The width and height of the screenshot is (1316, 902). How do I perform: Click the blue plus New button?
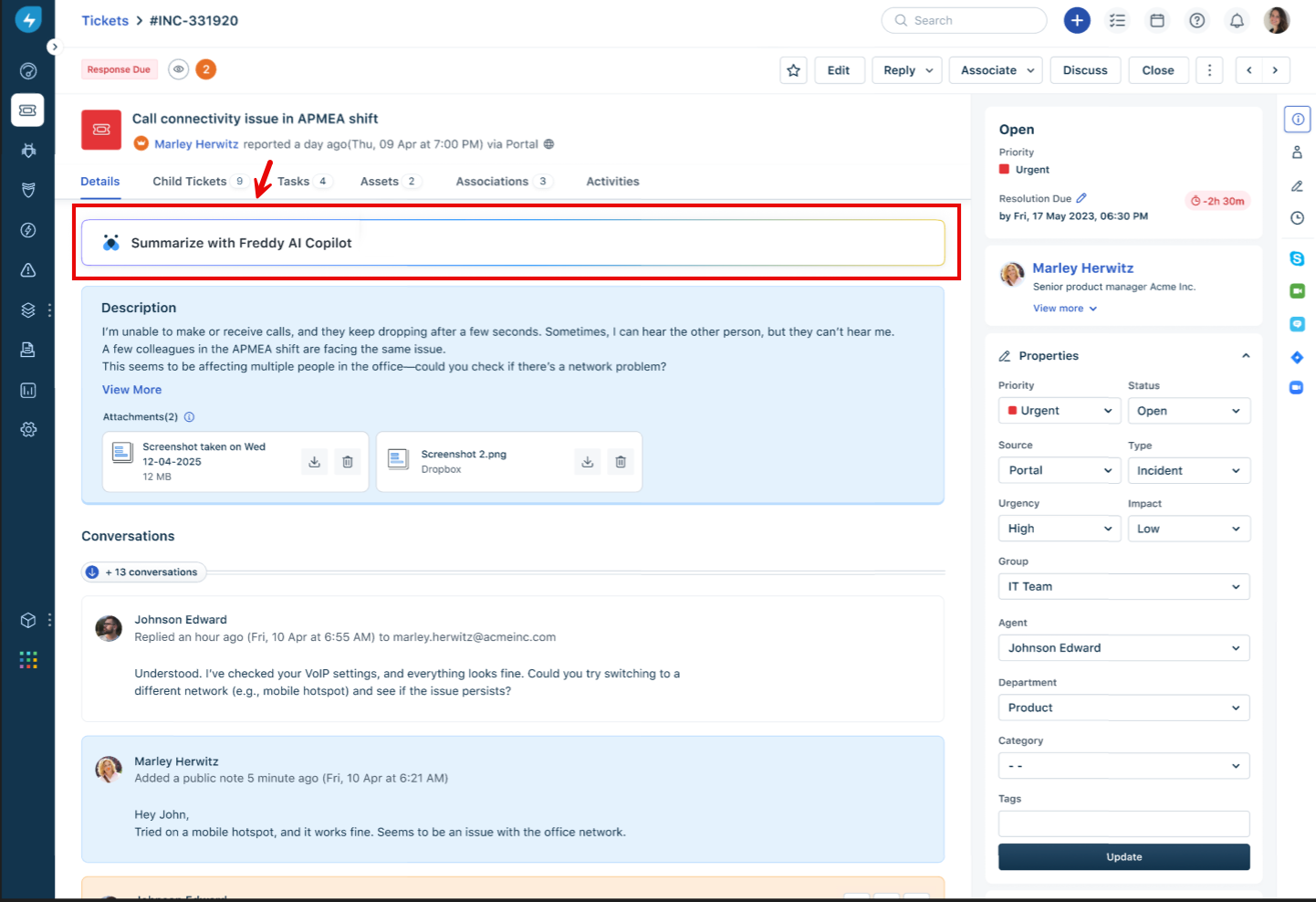[1077, 20]
